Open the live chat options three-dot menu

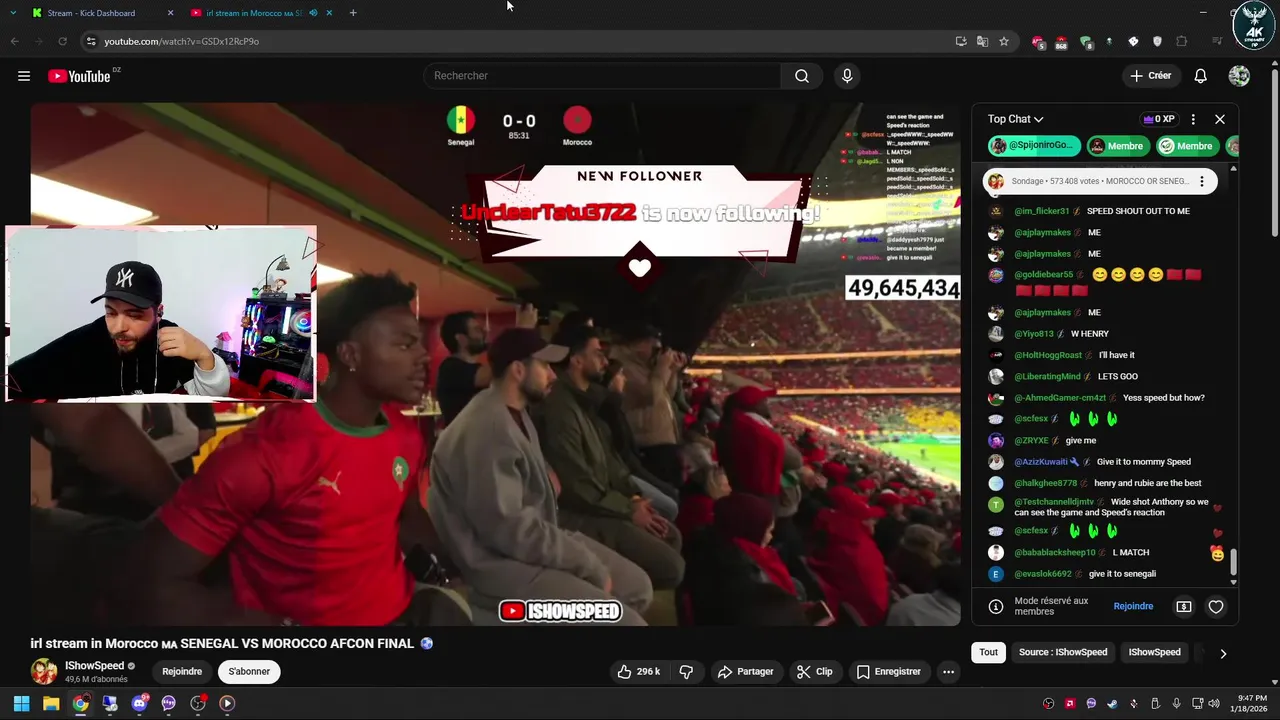pyautogui.click(x=1192, y=119)
